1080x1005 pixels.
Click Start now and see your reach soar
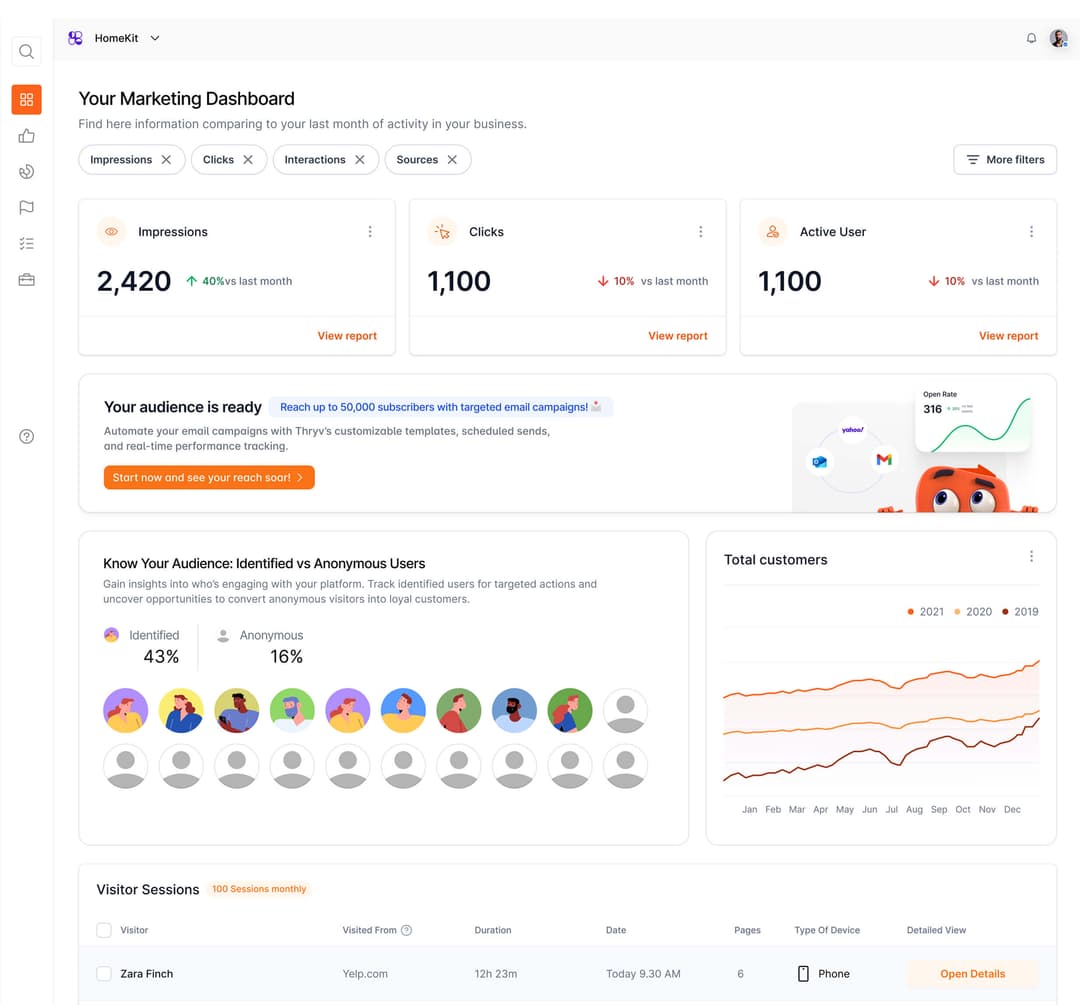click(x=209, y=478)
